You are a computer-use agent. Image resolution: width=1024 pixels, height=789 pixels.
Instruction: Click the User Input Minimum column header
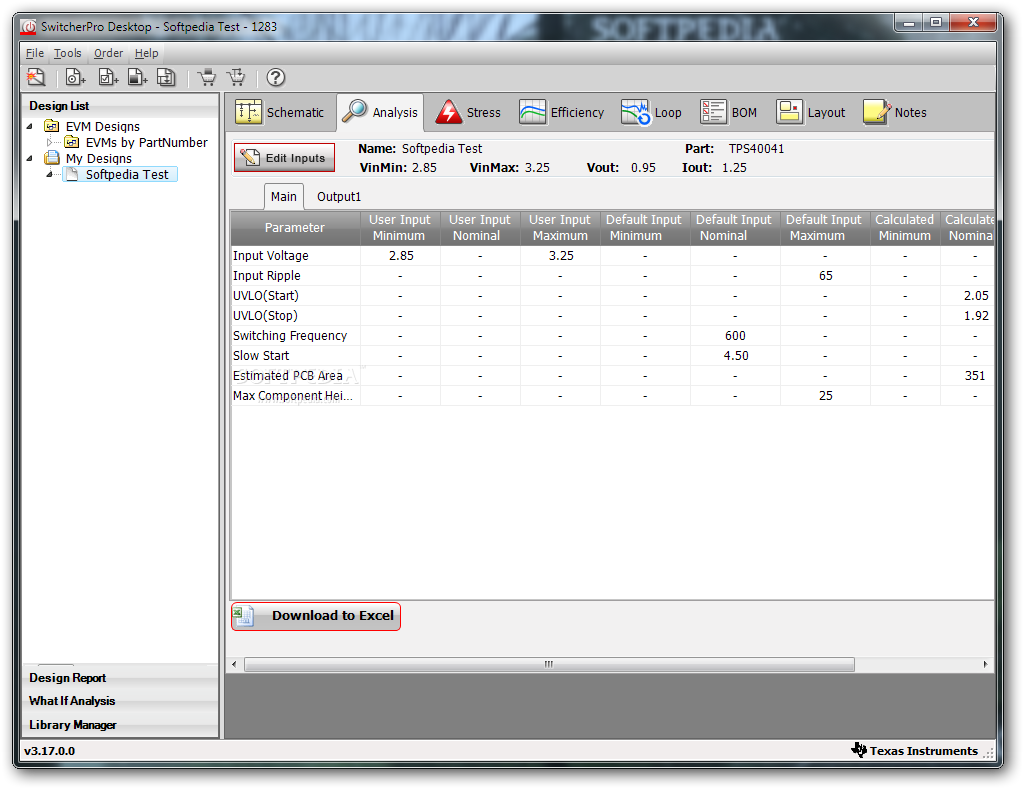[x=400, y=227]
